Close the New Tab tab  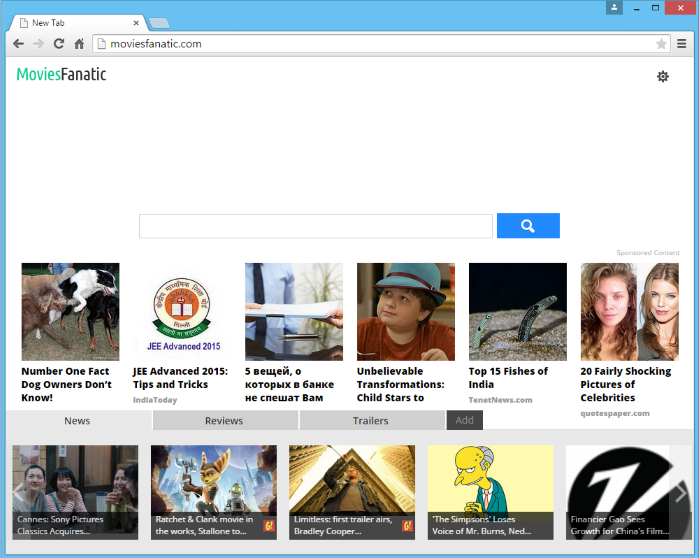pos(136,23)
